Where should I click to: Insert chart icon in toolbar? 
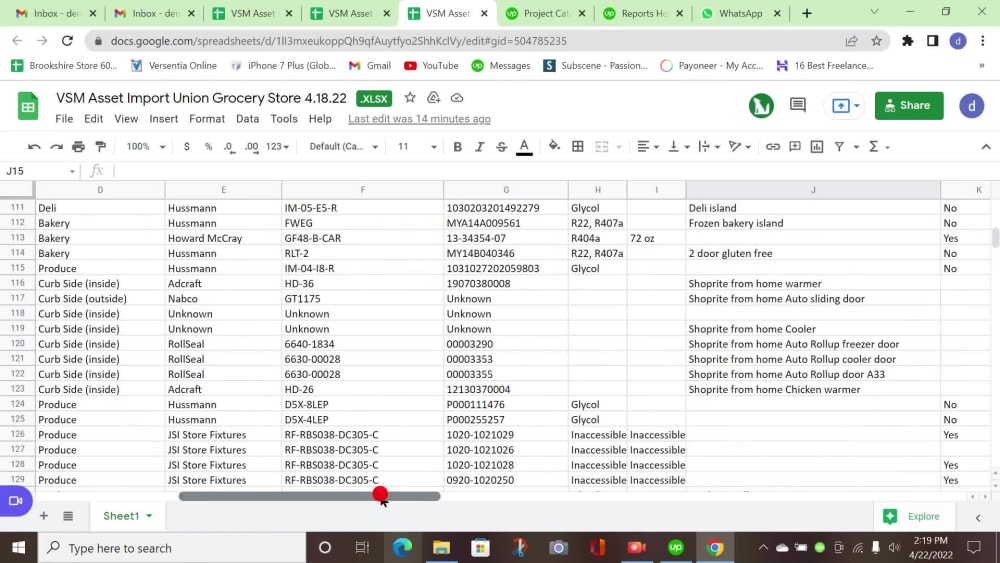pos(816,147)
